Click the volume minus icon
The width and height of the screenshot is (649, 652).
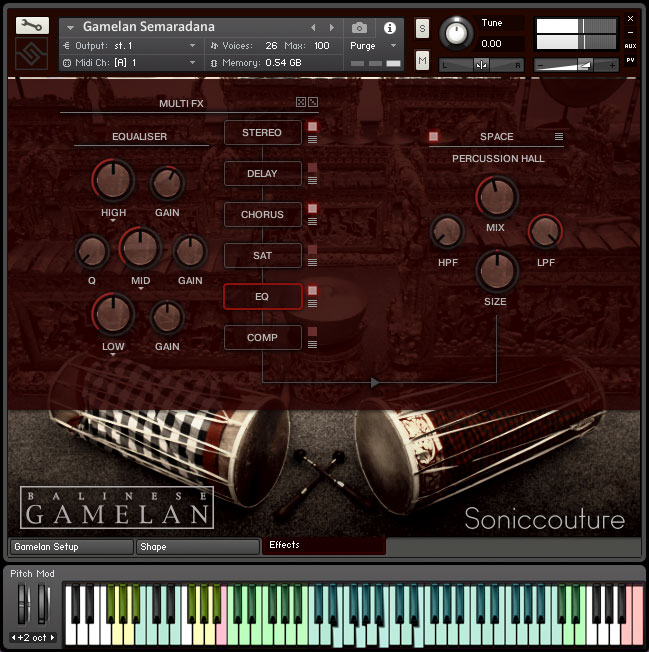coord(540,65)
